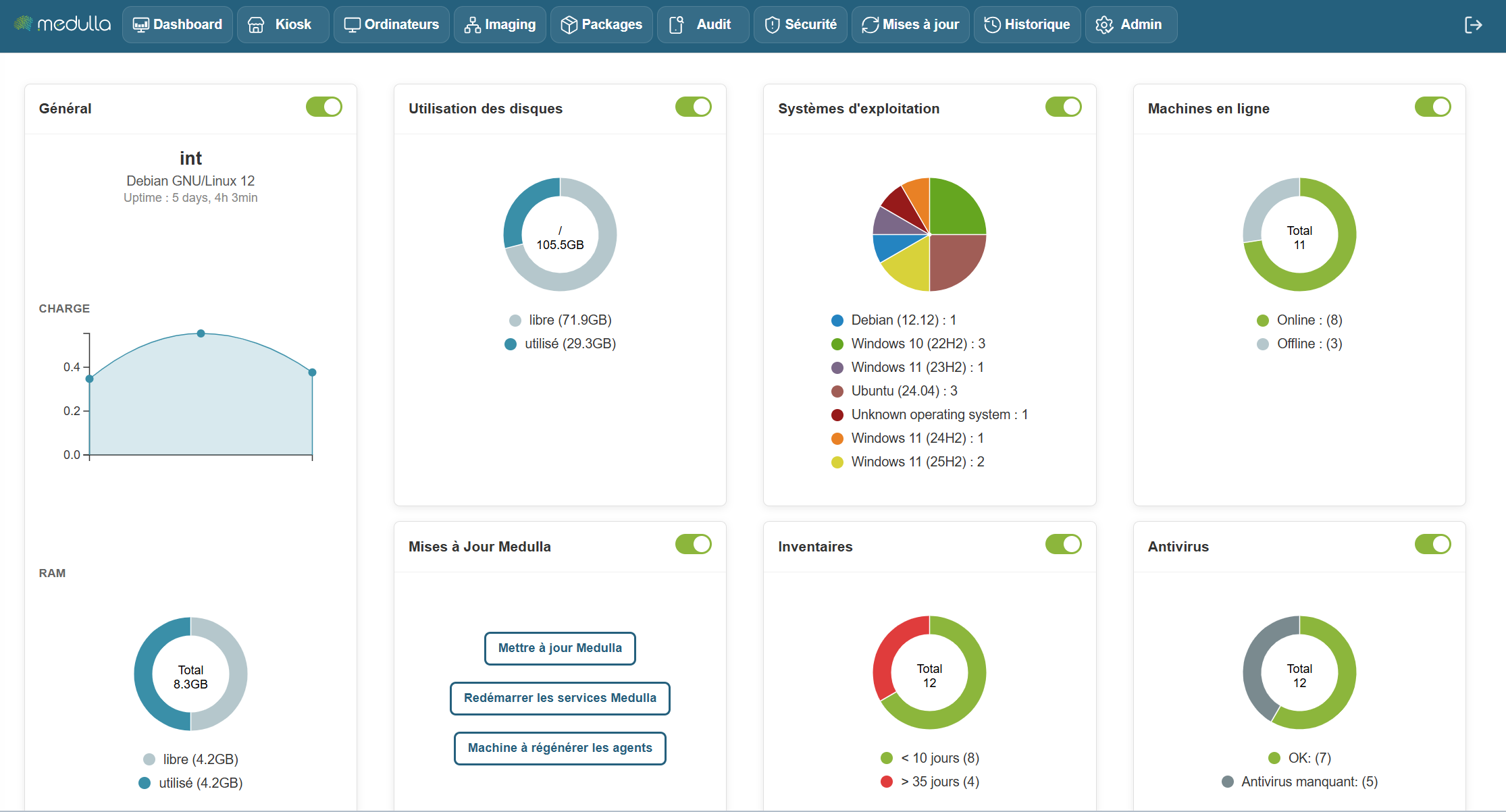Click the logout icon in the top right
This screenshot has height=812, width=1506.
1473,25
